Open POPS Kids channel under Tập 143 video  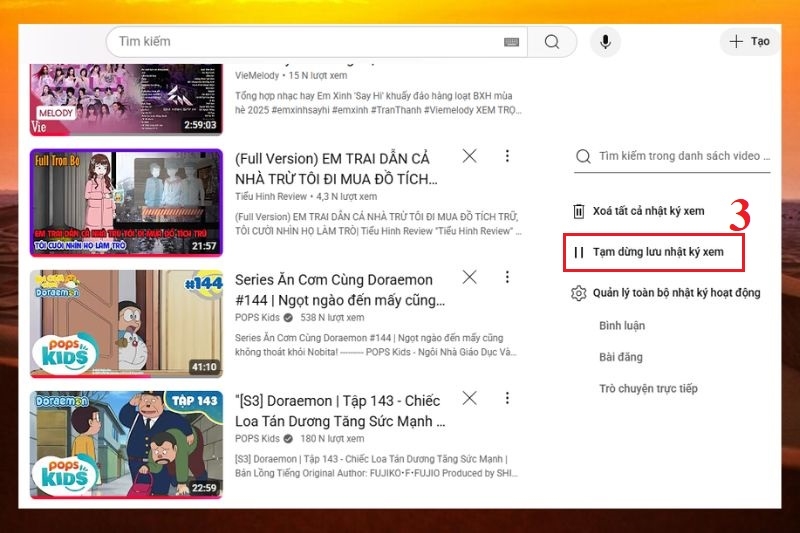tap(257, 439)
